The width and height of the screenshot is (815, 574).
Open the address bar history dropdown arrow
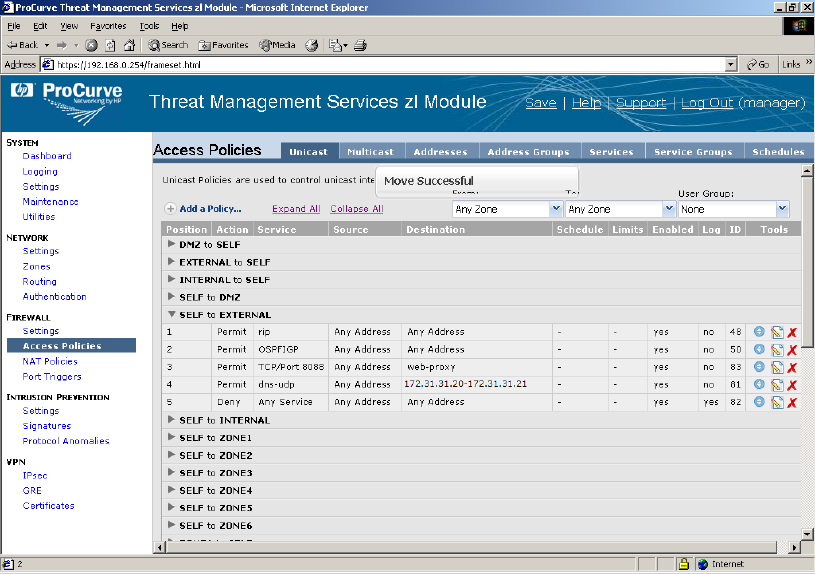731,65
